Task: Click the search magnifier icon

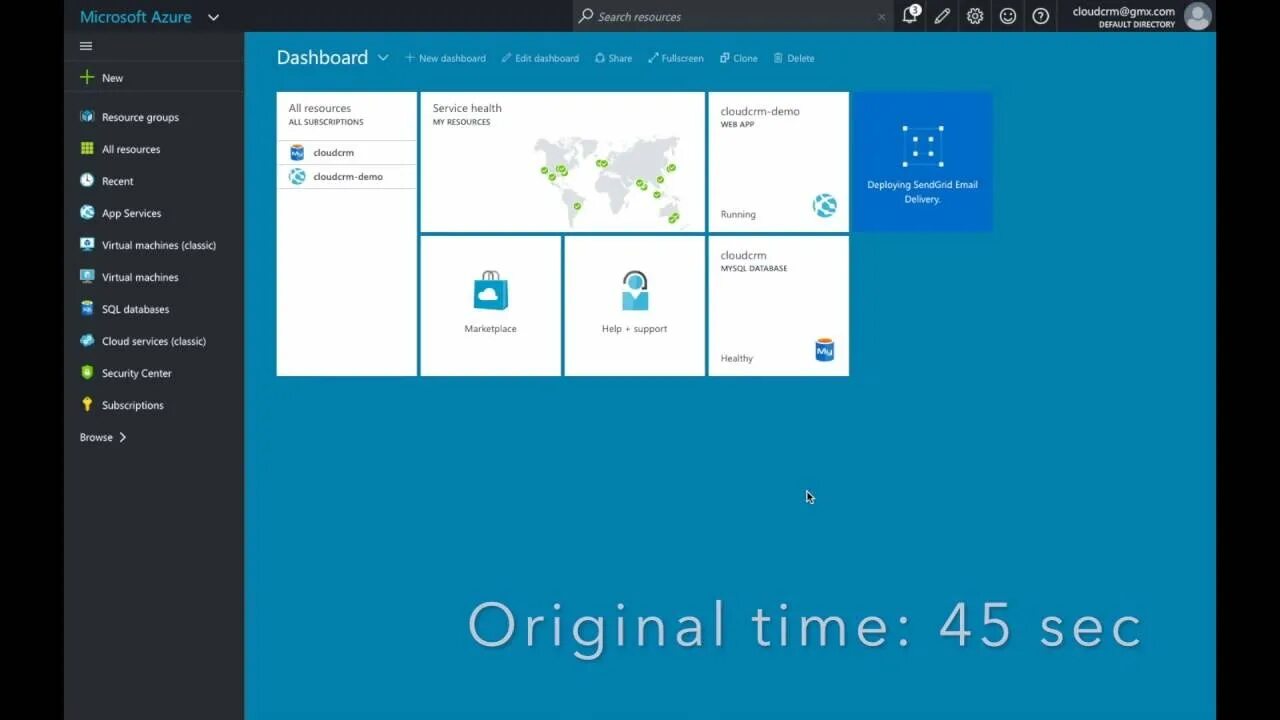Action: (586, 16)
